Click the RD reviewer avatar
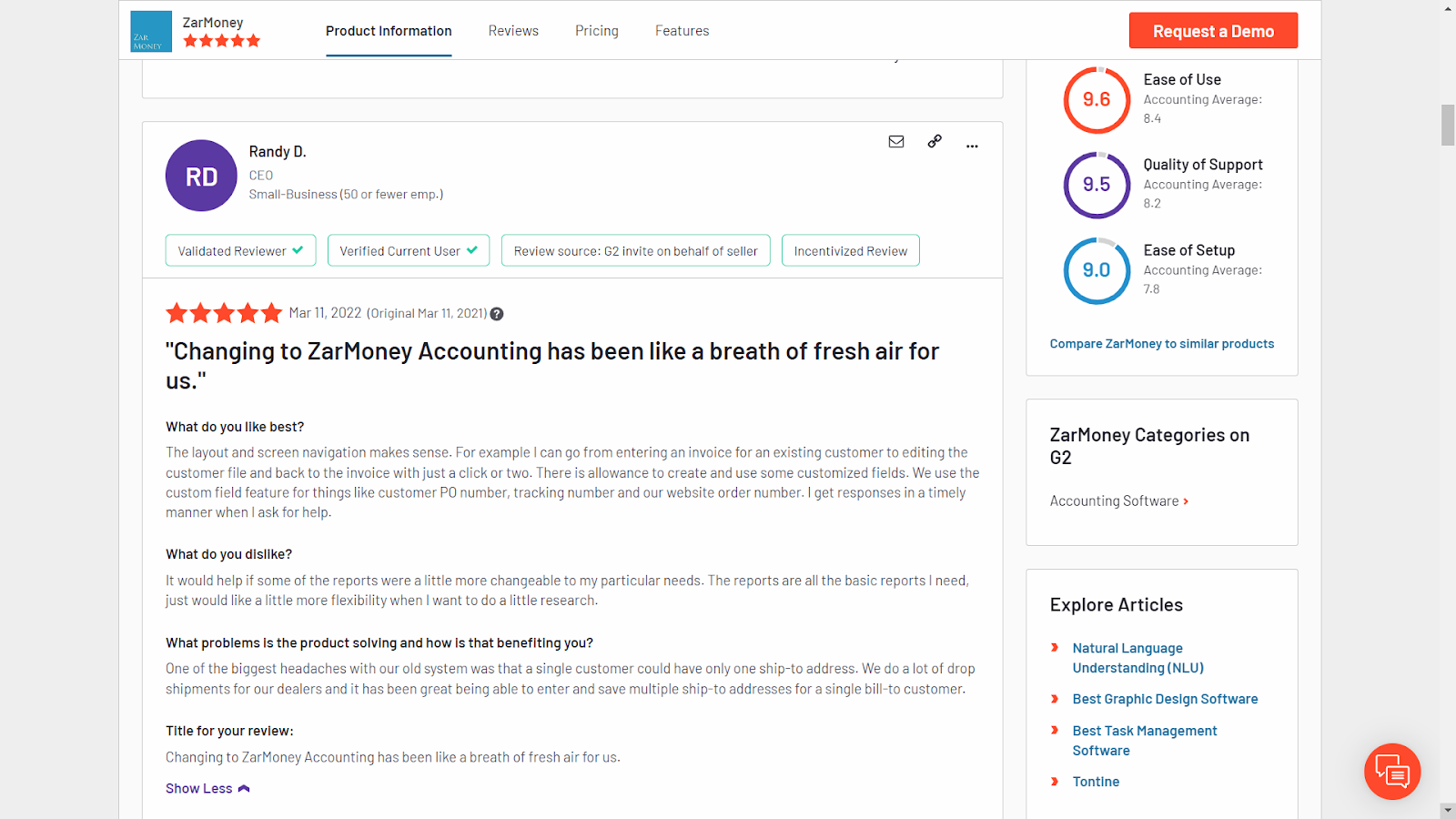Image resolution: width=1456 pixels, height=819 pixels. (x=201, y=176)
